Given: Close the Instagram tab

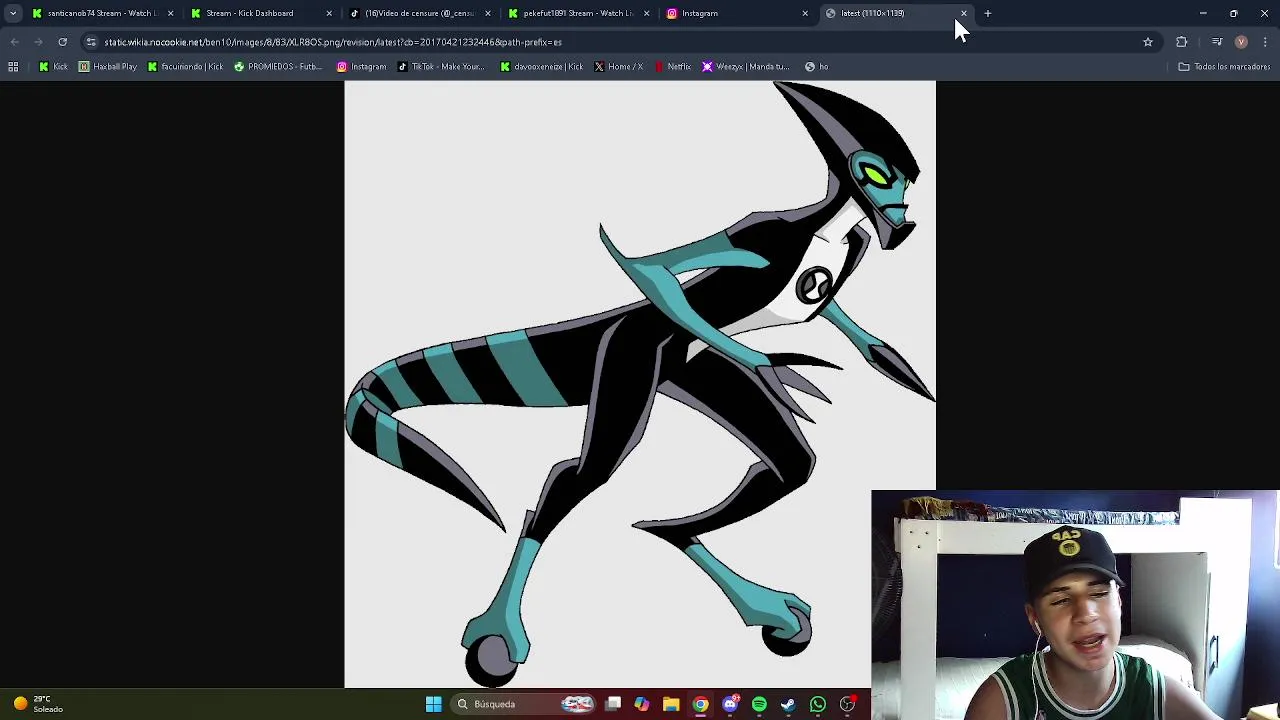Looking at the screenshot, I should coord(805,13).
